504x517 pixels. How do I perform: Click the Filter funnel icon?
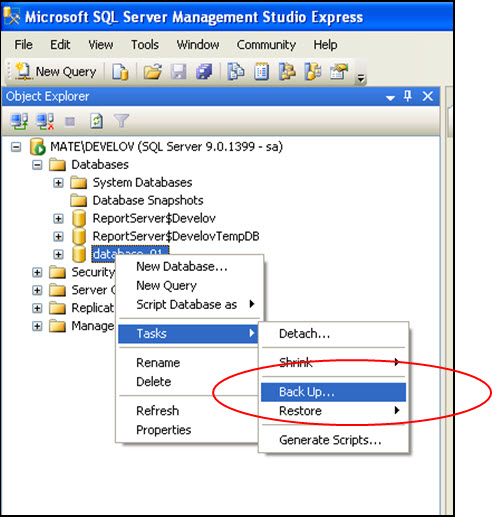121,121
